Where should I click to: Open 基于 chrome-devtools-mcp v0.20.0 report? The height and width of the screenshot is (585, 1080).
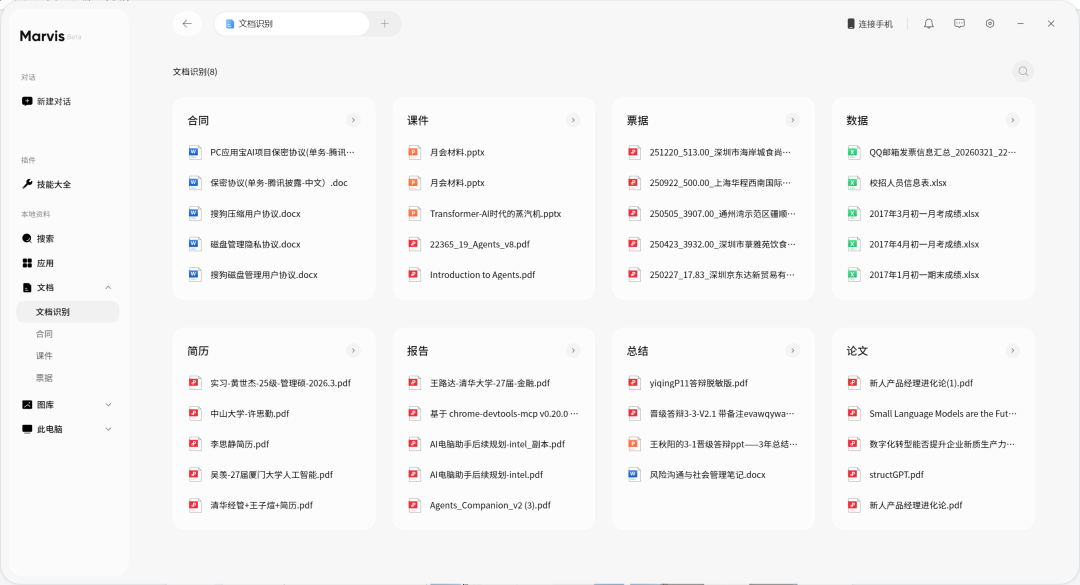(x=504, y=413)
